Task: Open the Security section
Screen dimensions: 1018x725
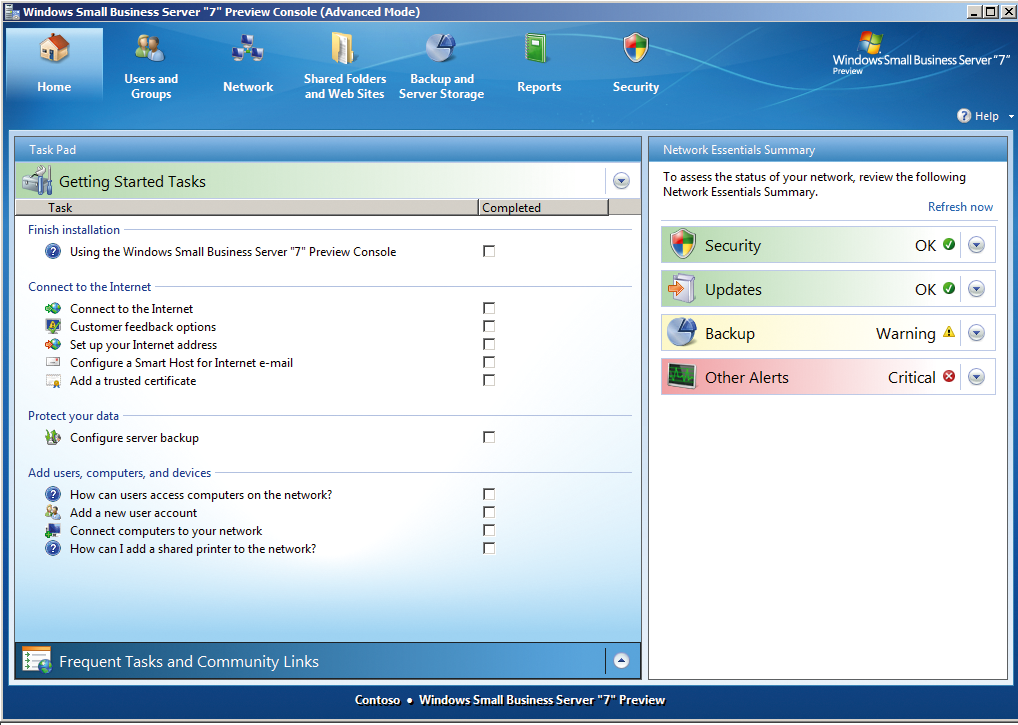Action: click(x=635, y=63)
